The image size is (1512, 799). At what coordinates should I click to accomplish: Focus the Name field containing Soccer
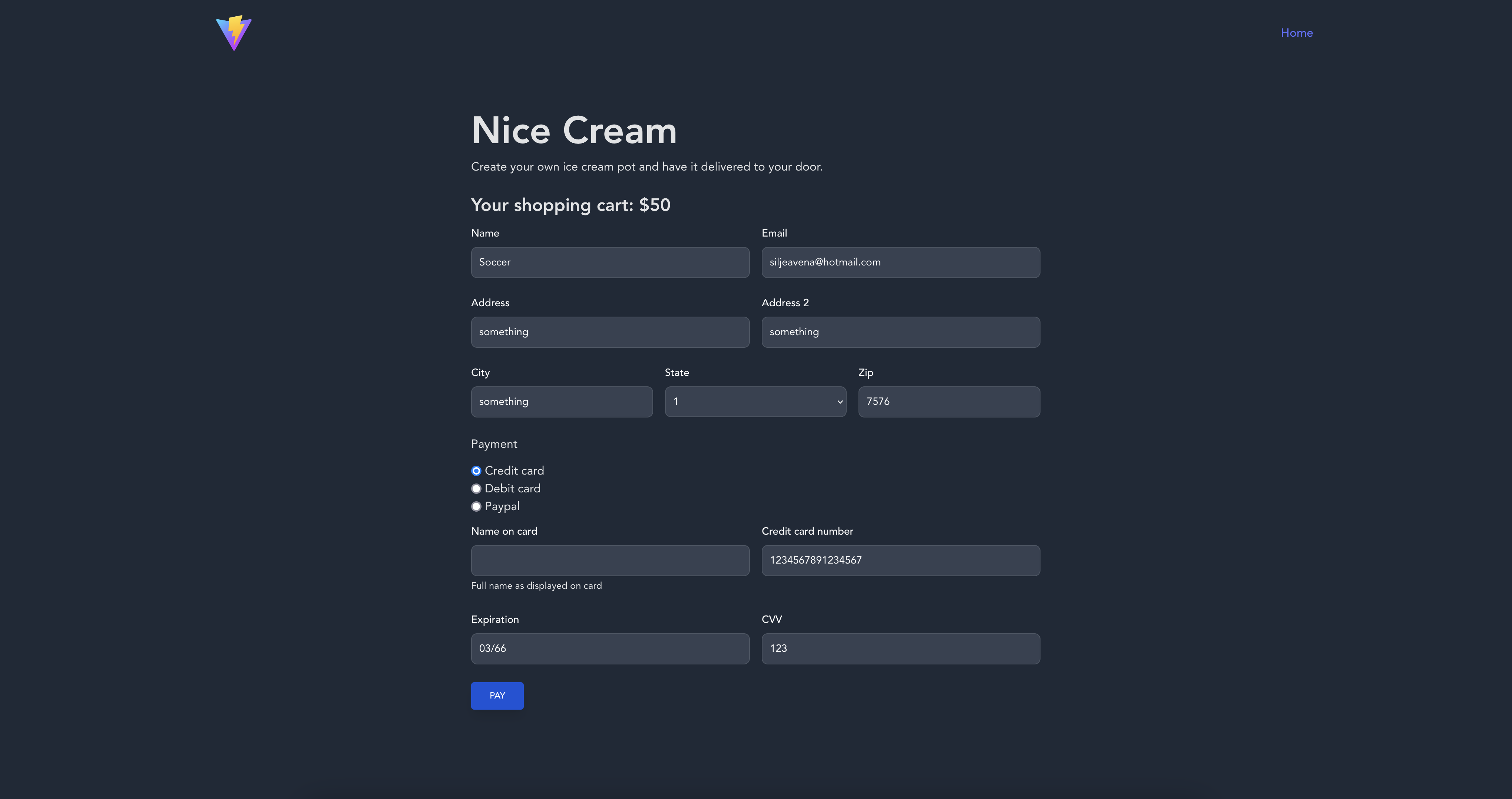[609, 263]
